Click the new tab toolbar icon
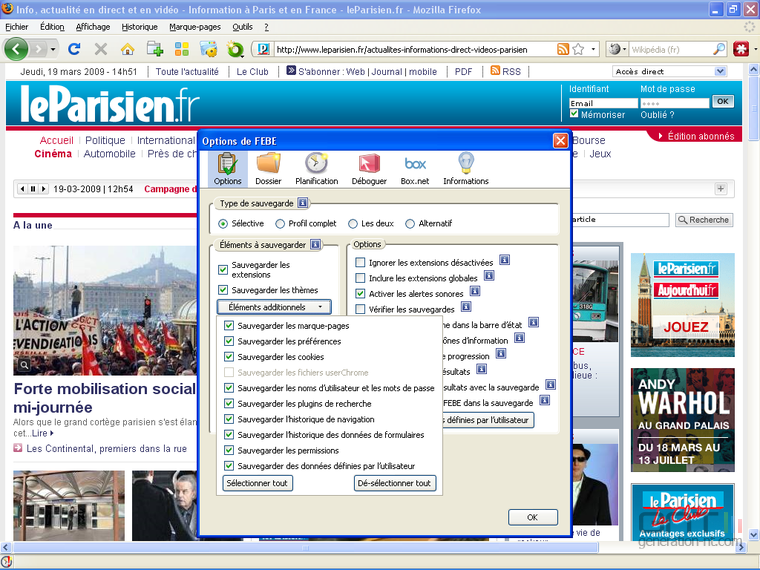 pyautogui.click(x=155, y=49)
